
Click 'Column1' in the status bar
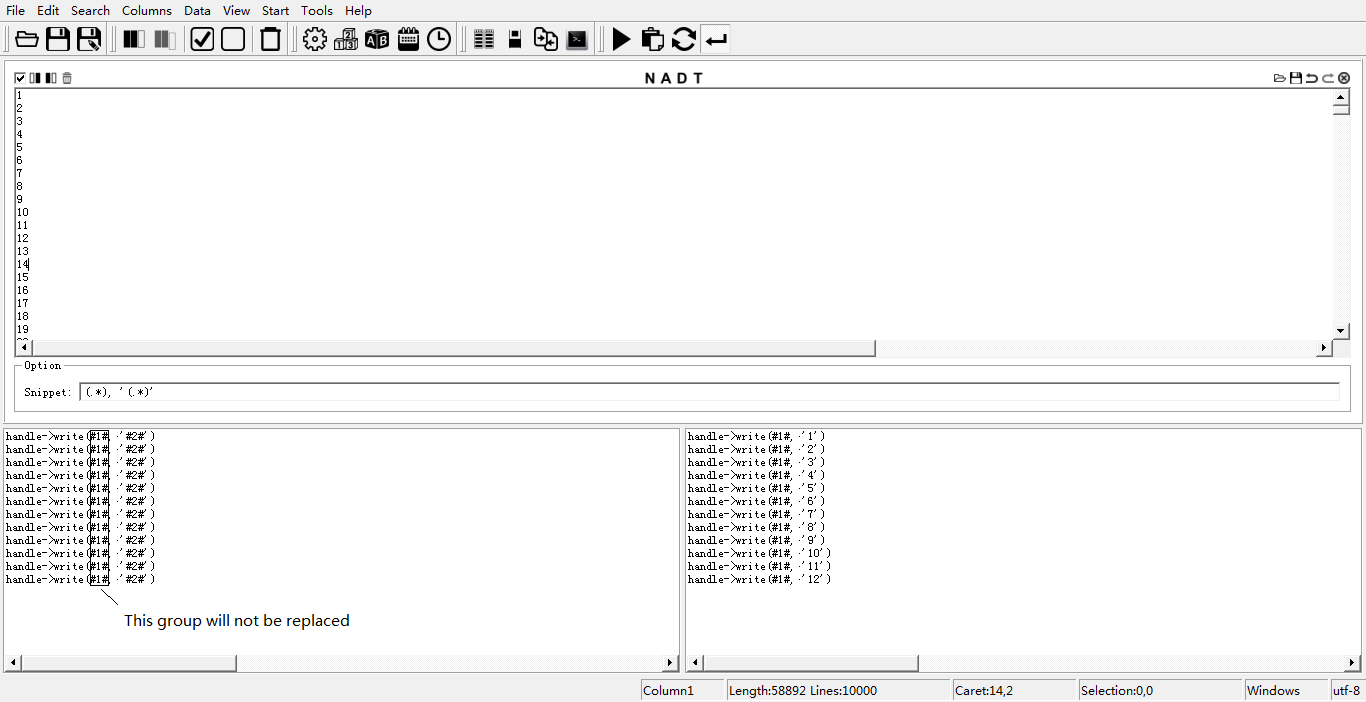point(668,690)
